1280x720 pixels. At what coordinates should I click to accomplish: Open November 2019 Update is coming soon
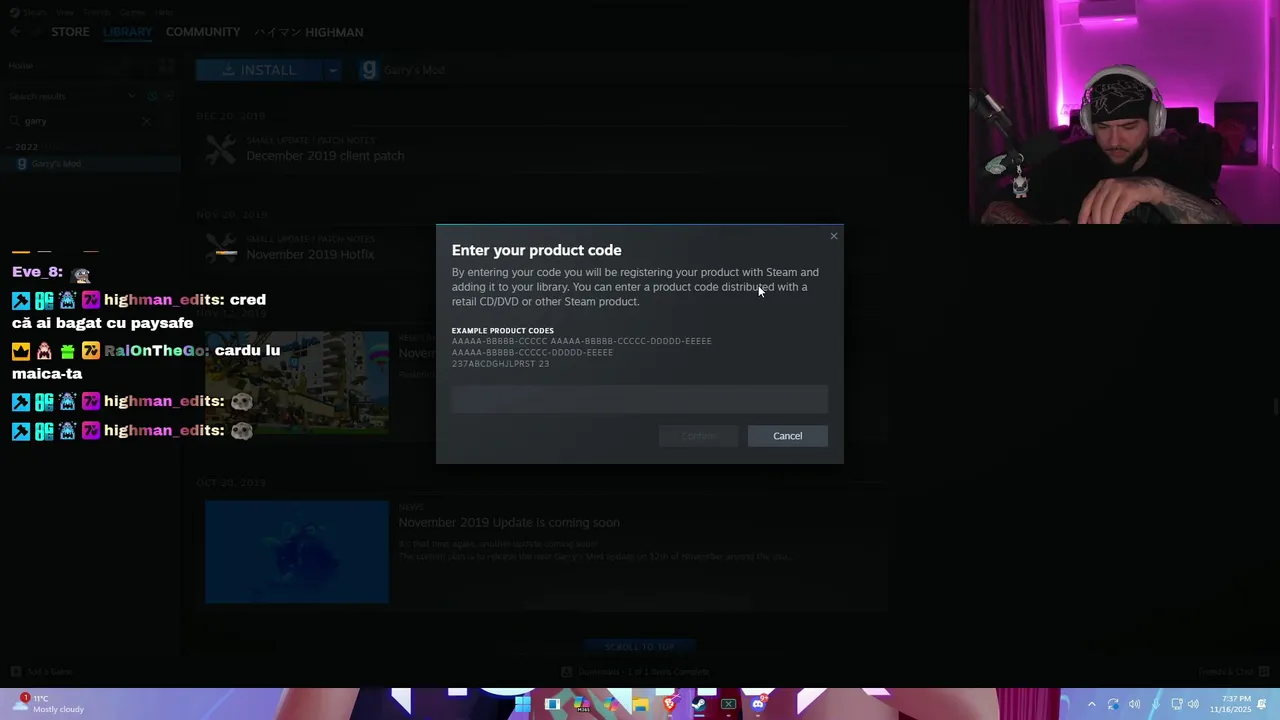coord(509,522)
